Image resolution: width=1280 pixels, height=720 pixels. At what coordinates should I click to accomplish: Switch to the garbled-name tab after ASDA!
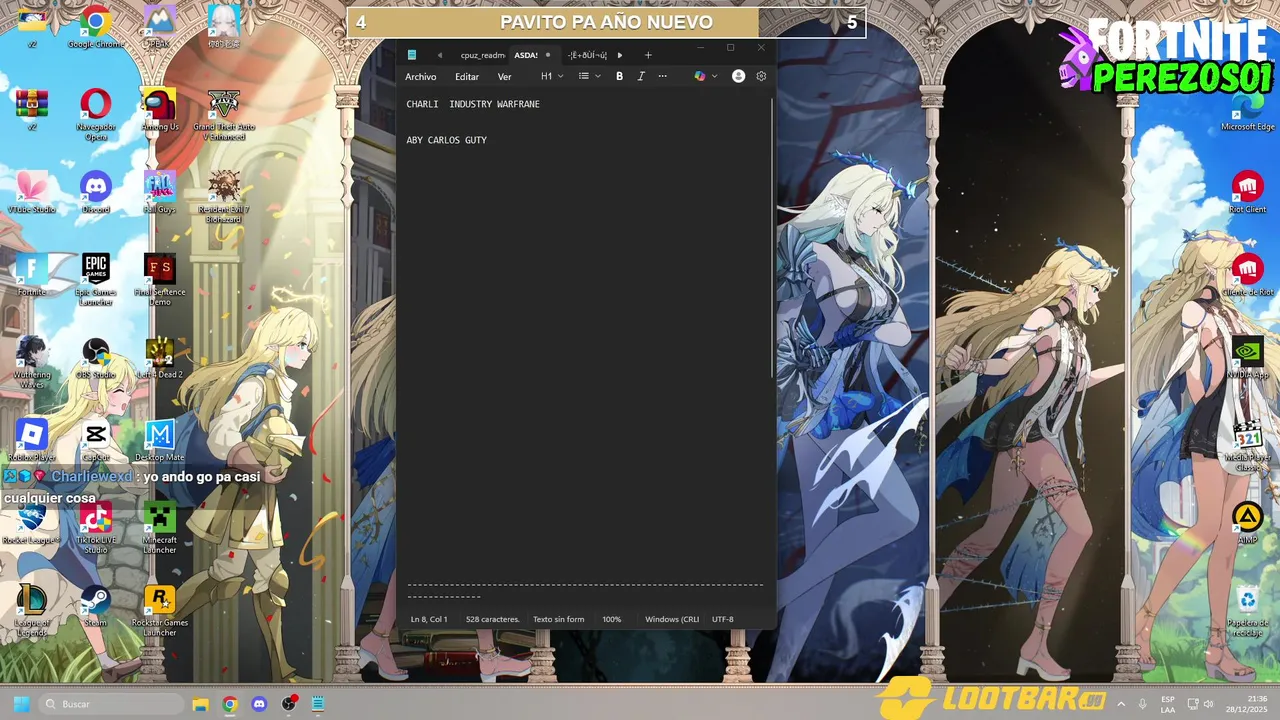pyautogui.click(x=588, y=55)
